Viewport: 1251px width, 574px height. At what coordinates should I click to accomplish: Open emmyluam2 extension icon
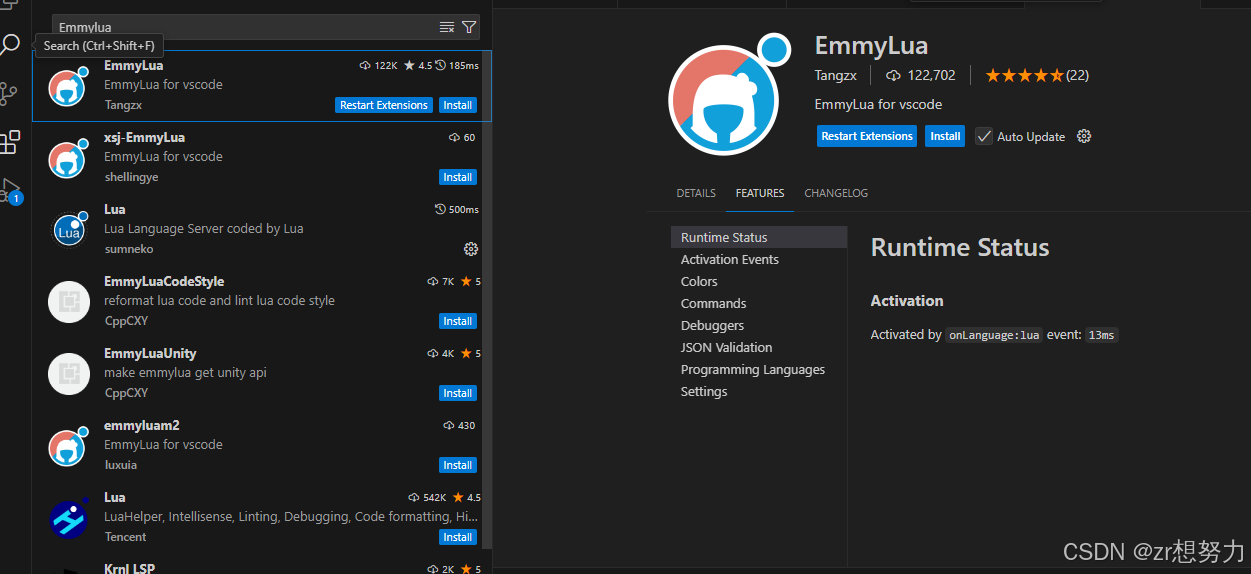point(69,446)
